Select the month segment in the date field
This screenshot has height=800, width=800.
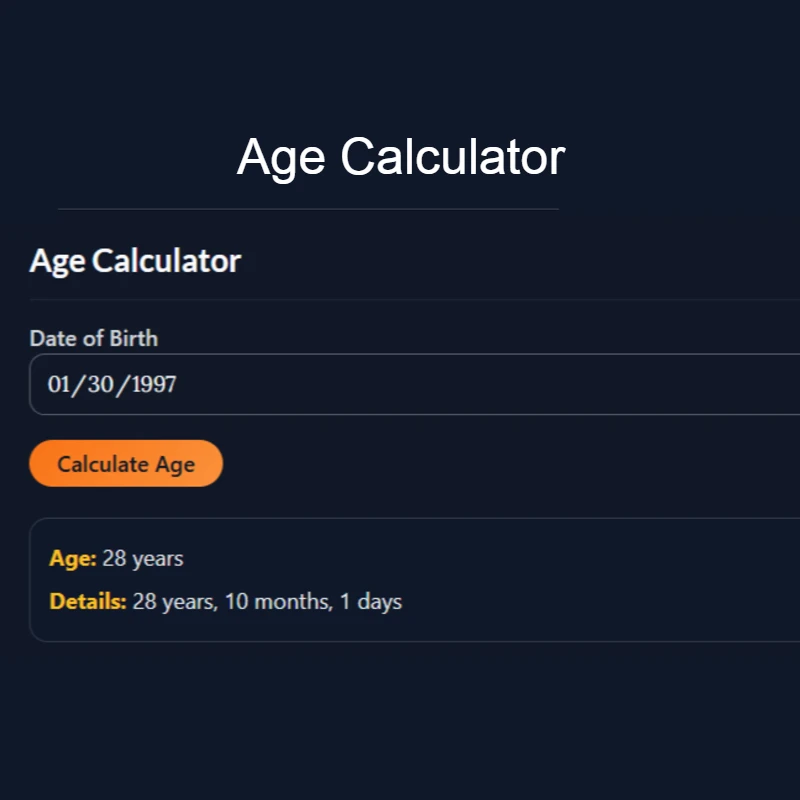pyautogui.click(x=62, y=384)
